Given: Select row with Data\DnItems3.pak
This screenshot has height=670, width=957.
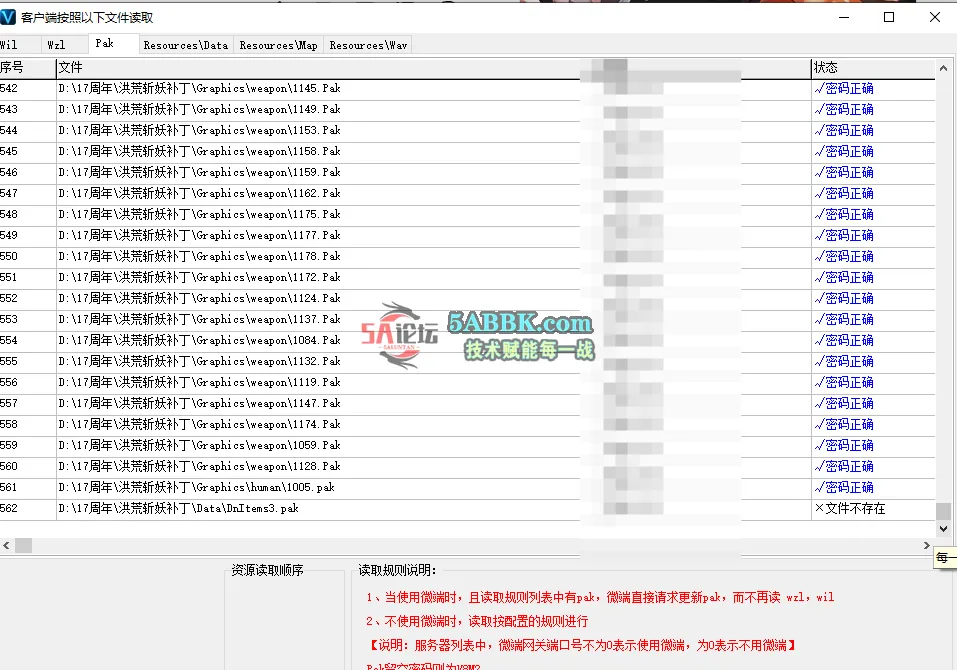Looking at the screenshot, I should point(467,508).
